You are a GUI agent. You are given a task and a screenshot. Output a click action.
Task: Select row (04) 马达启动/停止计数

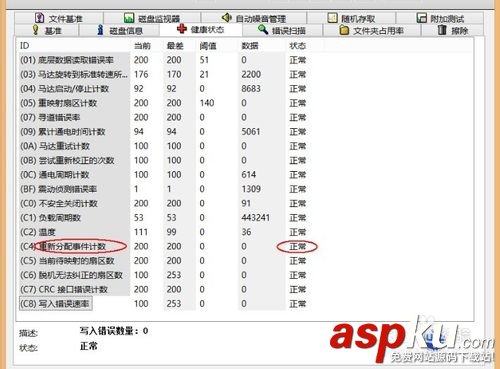(x=163, y=89)
